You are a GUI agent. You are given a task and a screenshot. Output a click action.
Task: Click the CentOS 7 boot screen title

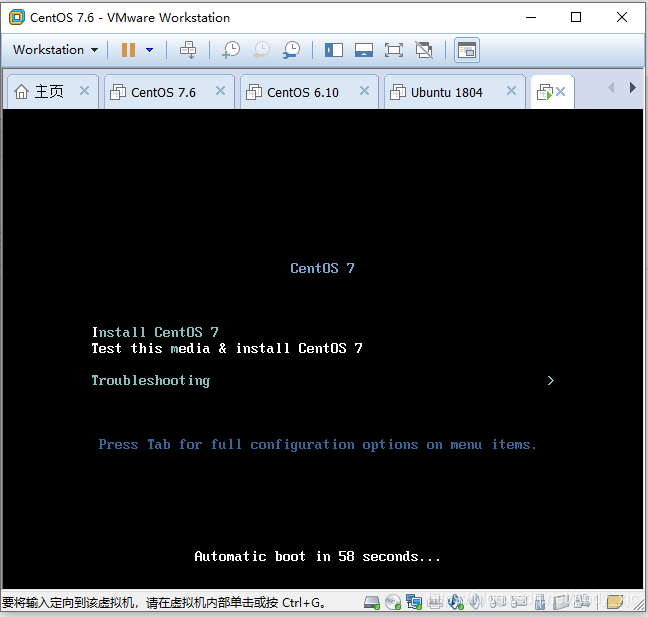[x=322, y=268]
